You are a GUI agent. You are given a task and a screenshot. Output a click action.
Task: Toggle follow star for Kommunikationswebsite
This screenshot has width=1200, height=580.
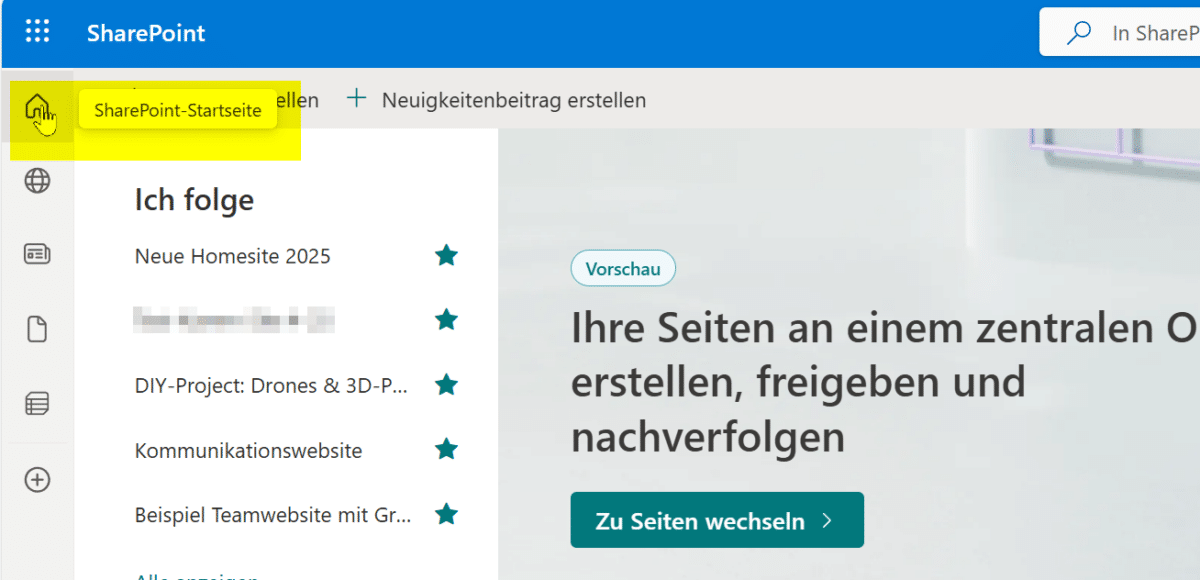point(446,450)
